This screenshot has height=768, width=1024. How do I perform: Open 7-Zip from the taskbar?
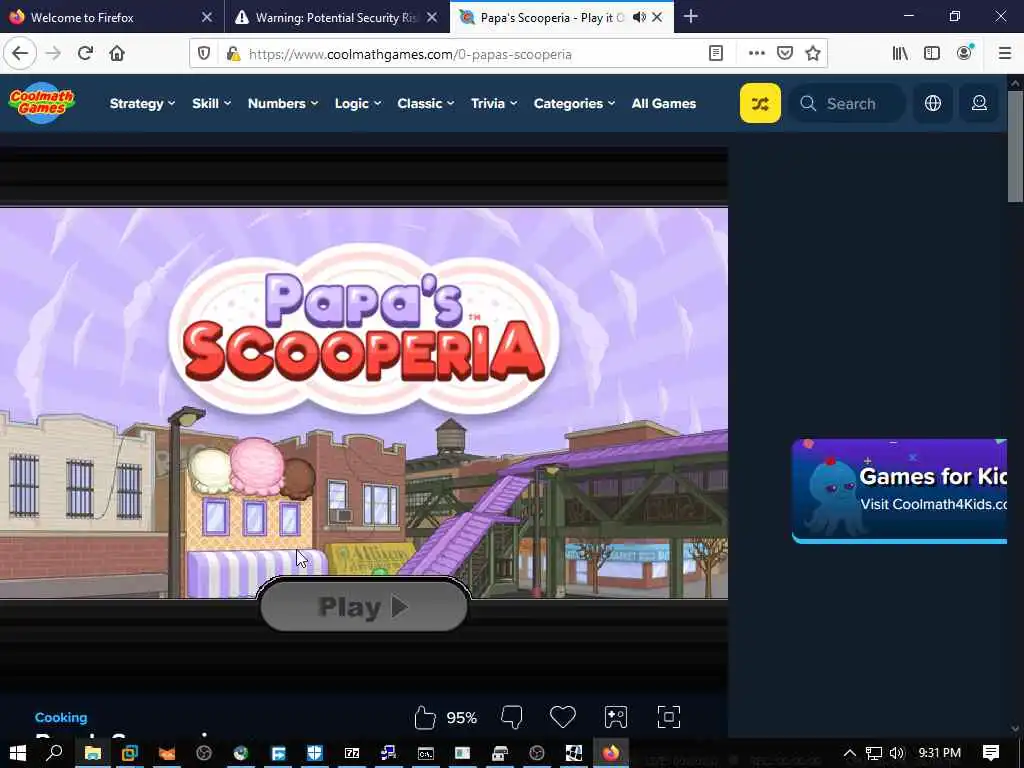coord(351,753)
